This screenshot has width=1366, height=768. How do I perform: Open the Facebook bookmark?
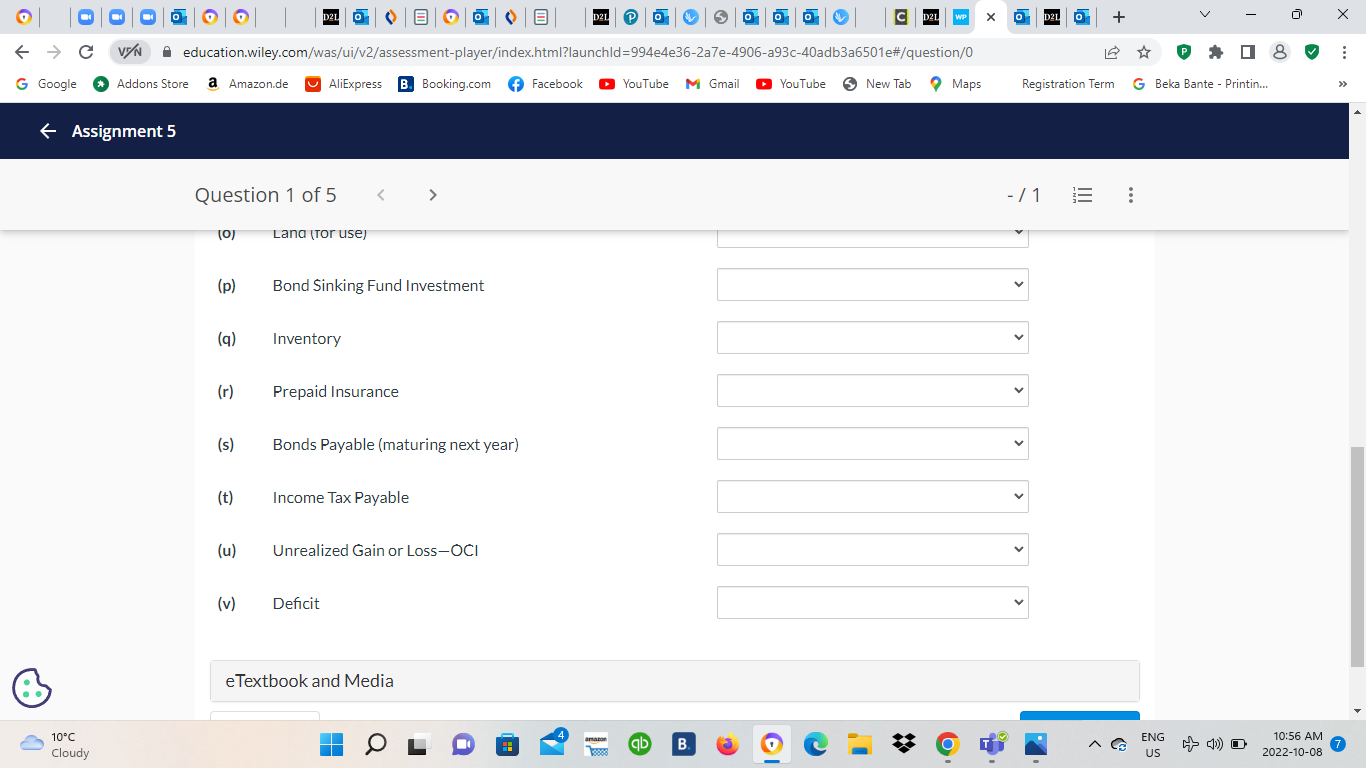pos(545,84)
